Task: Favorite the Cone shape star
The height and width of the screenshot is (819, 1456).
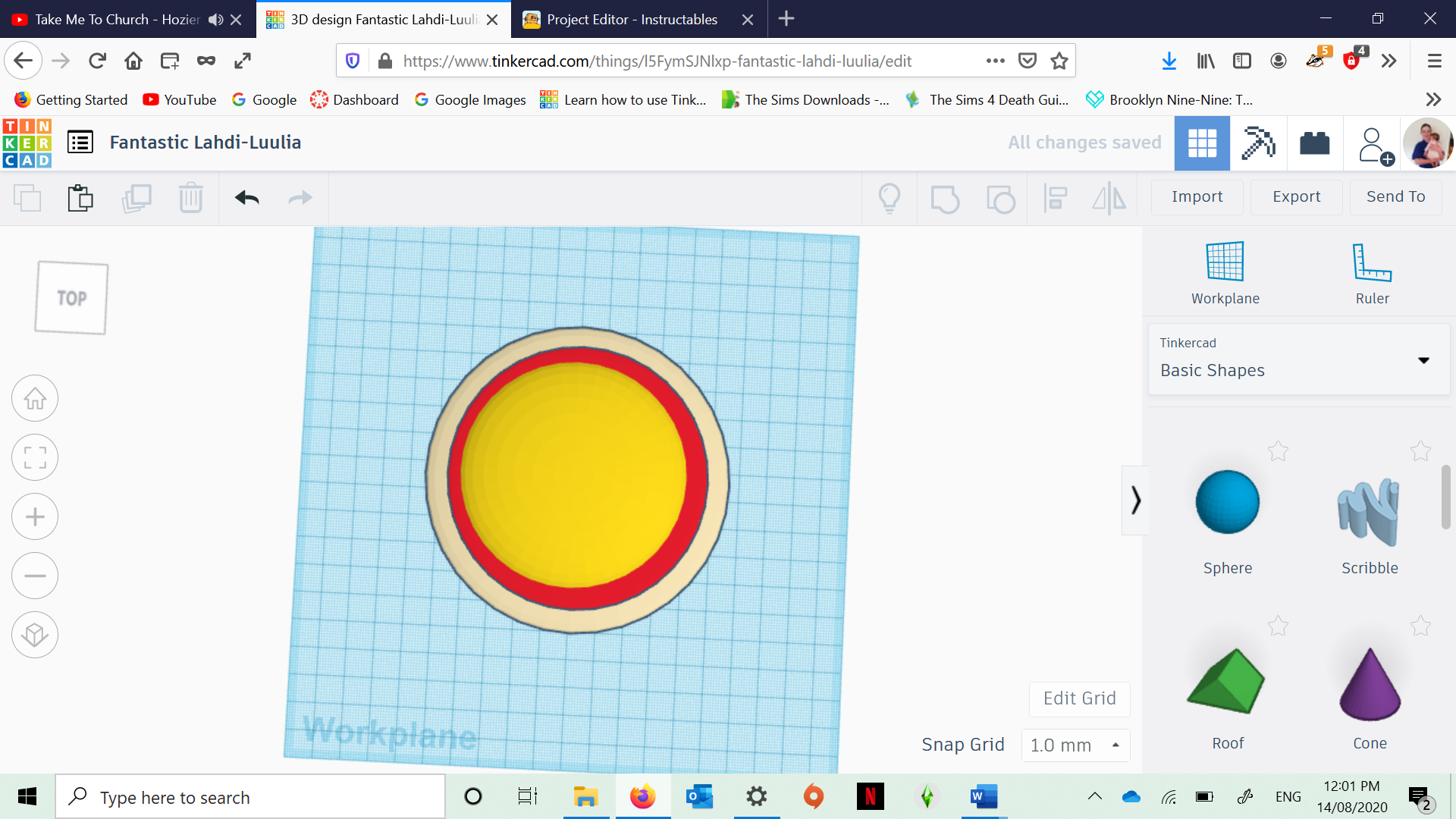Action: [1420, 626]
